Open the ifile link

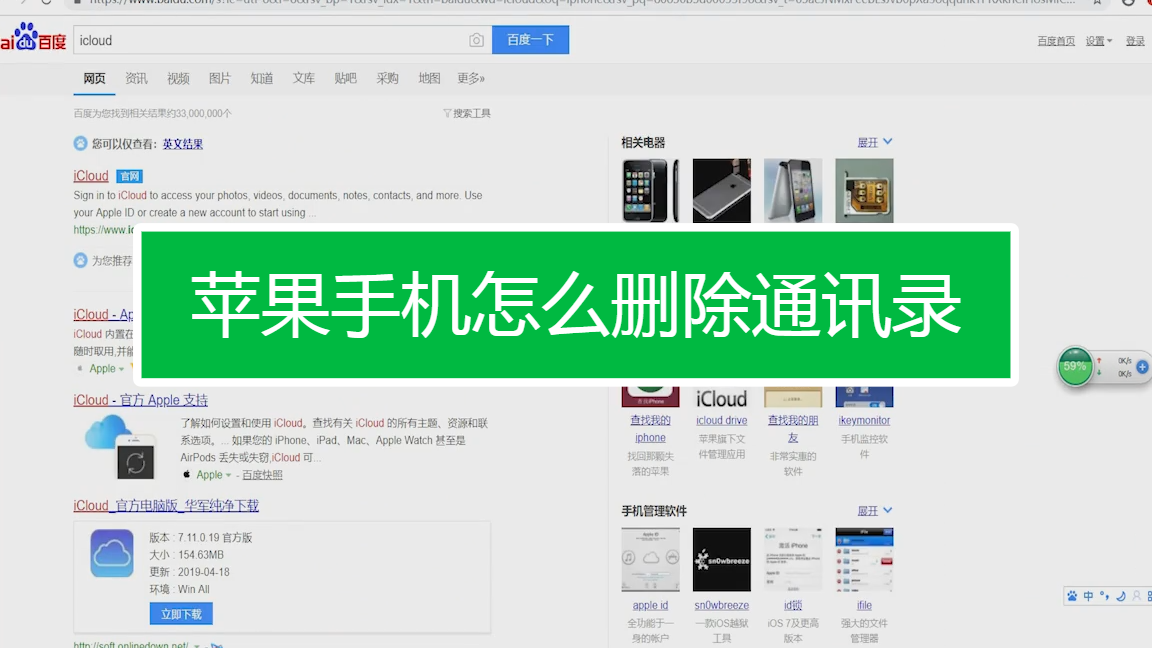864,605
